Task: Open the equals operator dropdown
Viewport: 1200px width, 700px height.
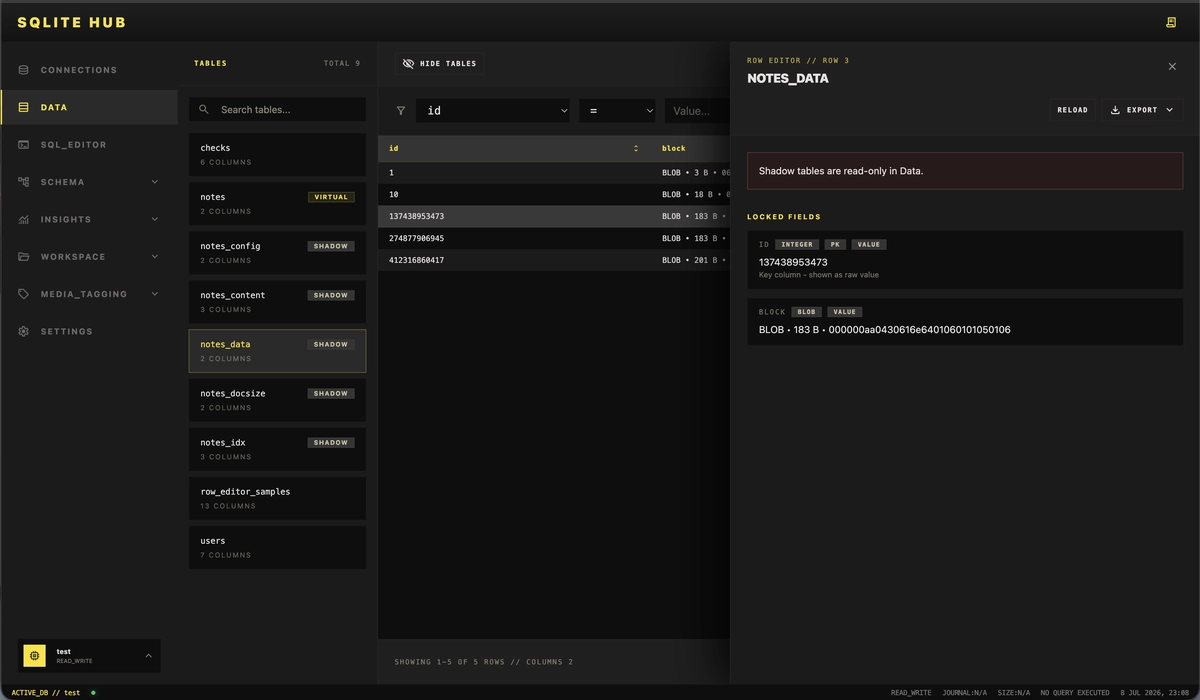Action: [x=617, y=111]
